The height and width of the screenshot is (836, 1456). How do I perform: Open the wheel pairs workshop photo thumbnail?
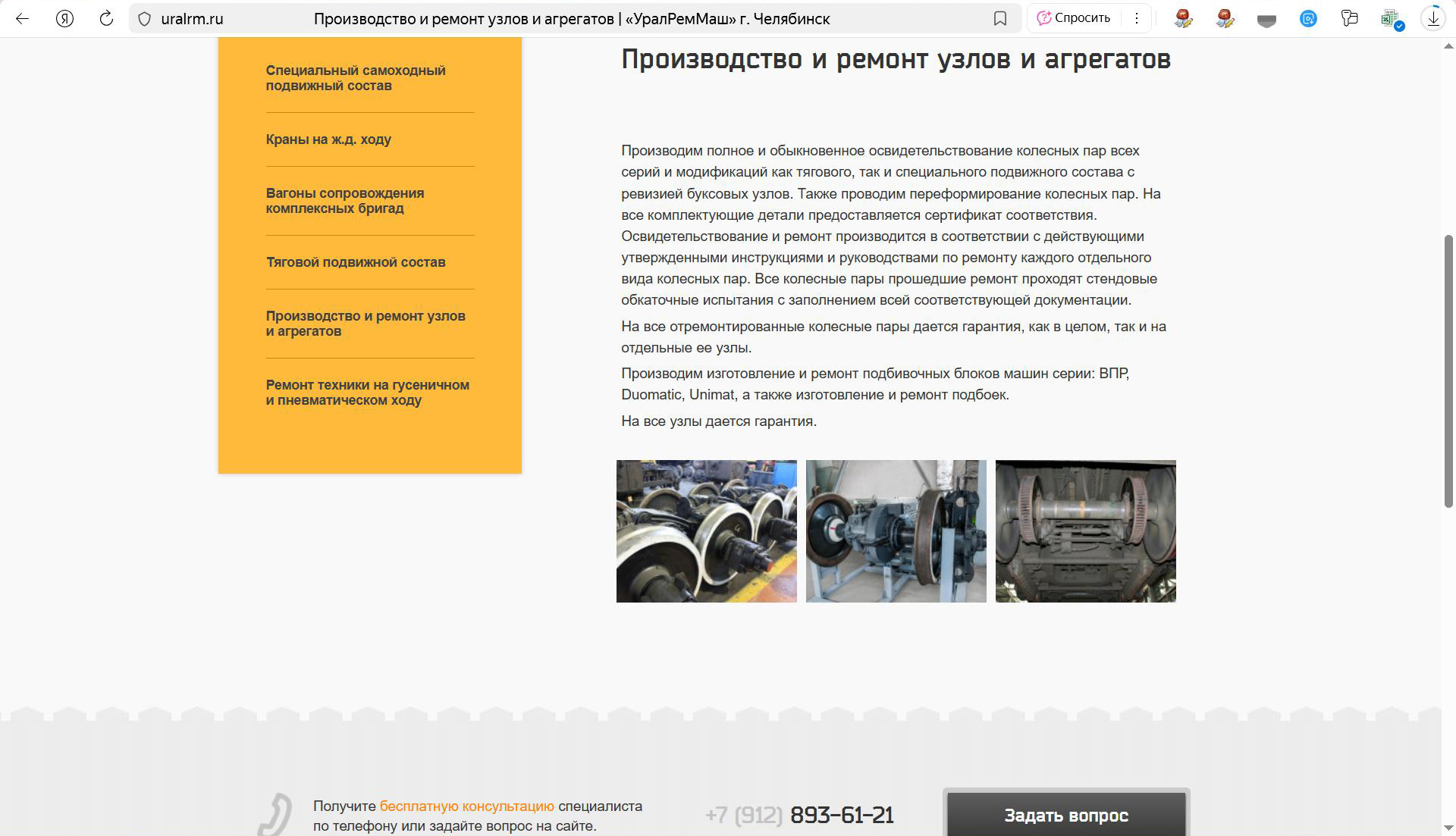tap(706, 531)
